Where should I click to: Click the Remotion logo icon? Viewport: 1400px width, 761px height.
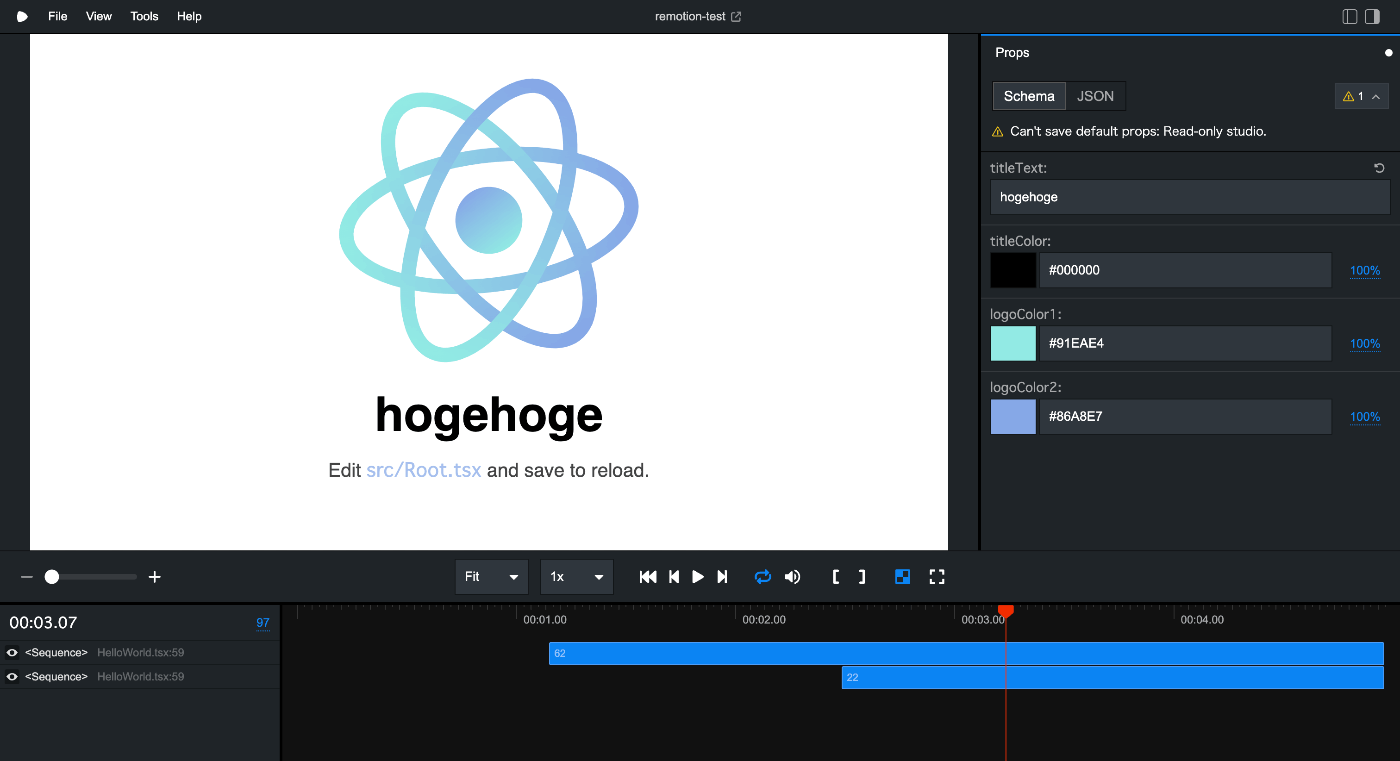[x=22, y=16]
